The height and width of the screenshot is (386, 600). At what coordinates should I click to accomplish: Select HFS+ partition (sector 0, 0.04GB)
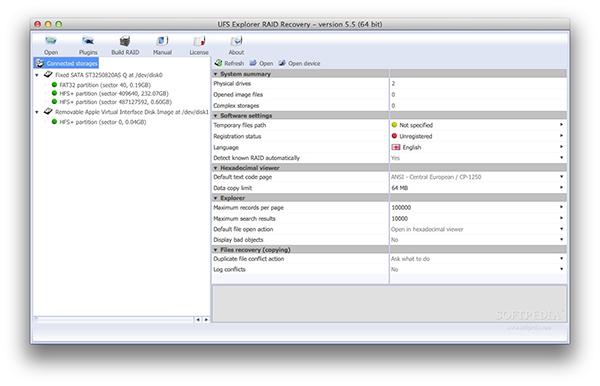pos(103,122)
